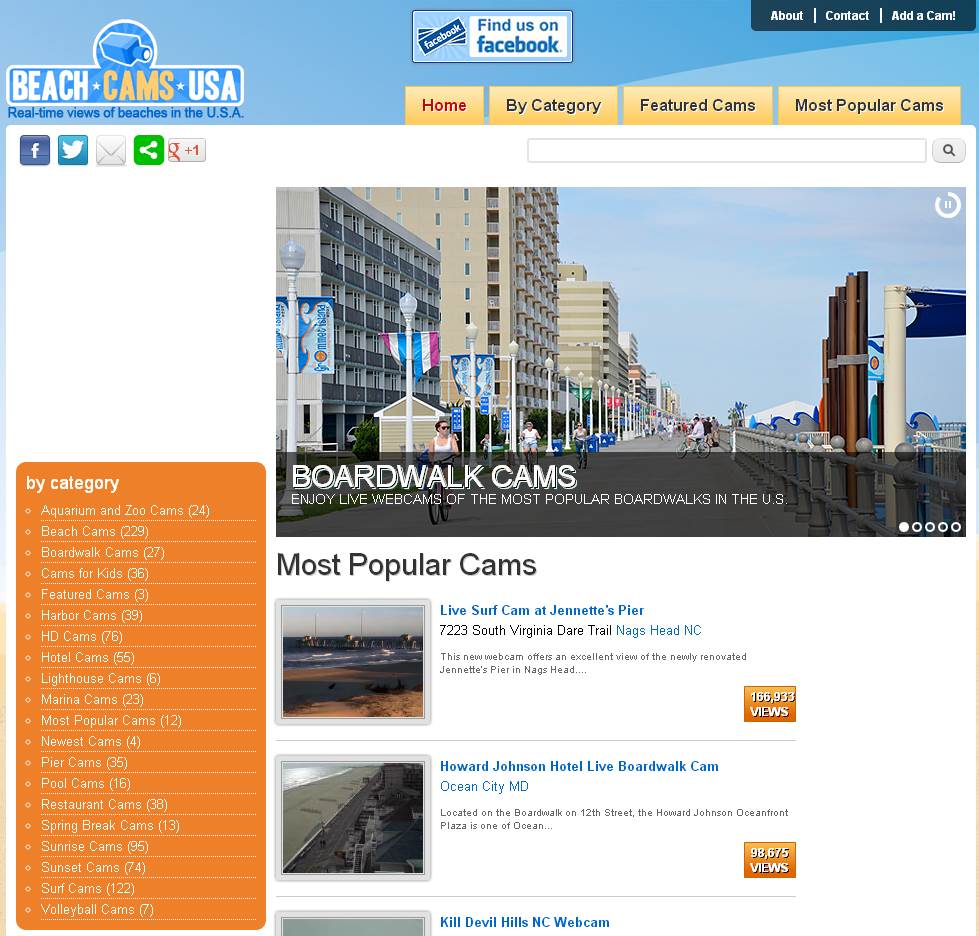Screen dimensions: 979x936
Task: Open Hotel Cams category
Action: coord(88,658)
